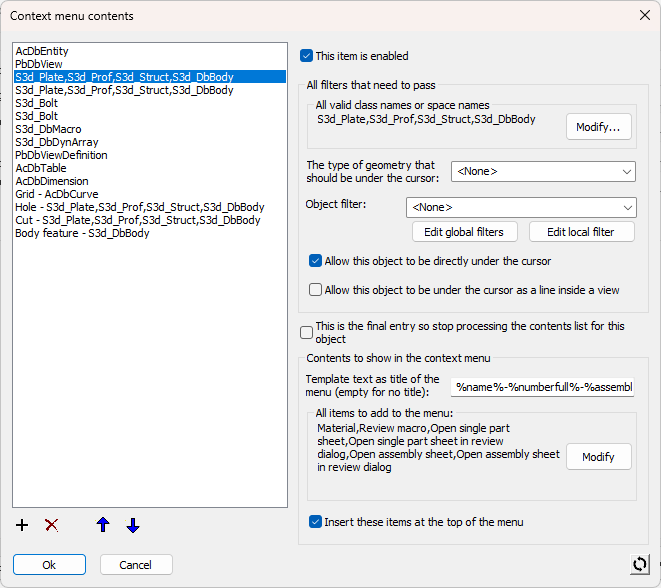Viewport: 661px width, 588px height.
Task: Open the type of geometry dropdown
Action: pos(543,172)
